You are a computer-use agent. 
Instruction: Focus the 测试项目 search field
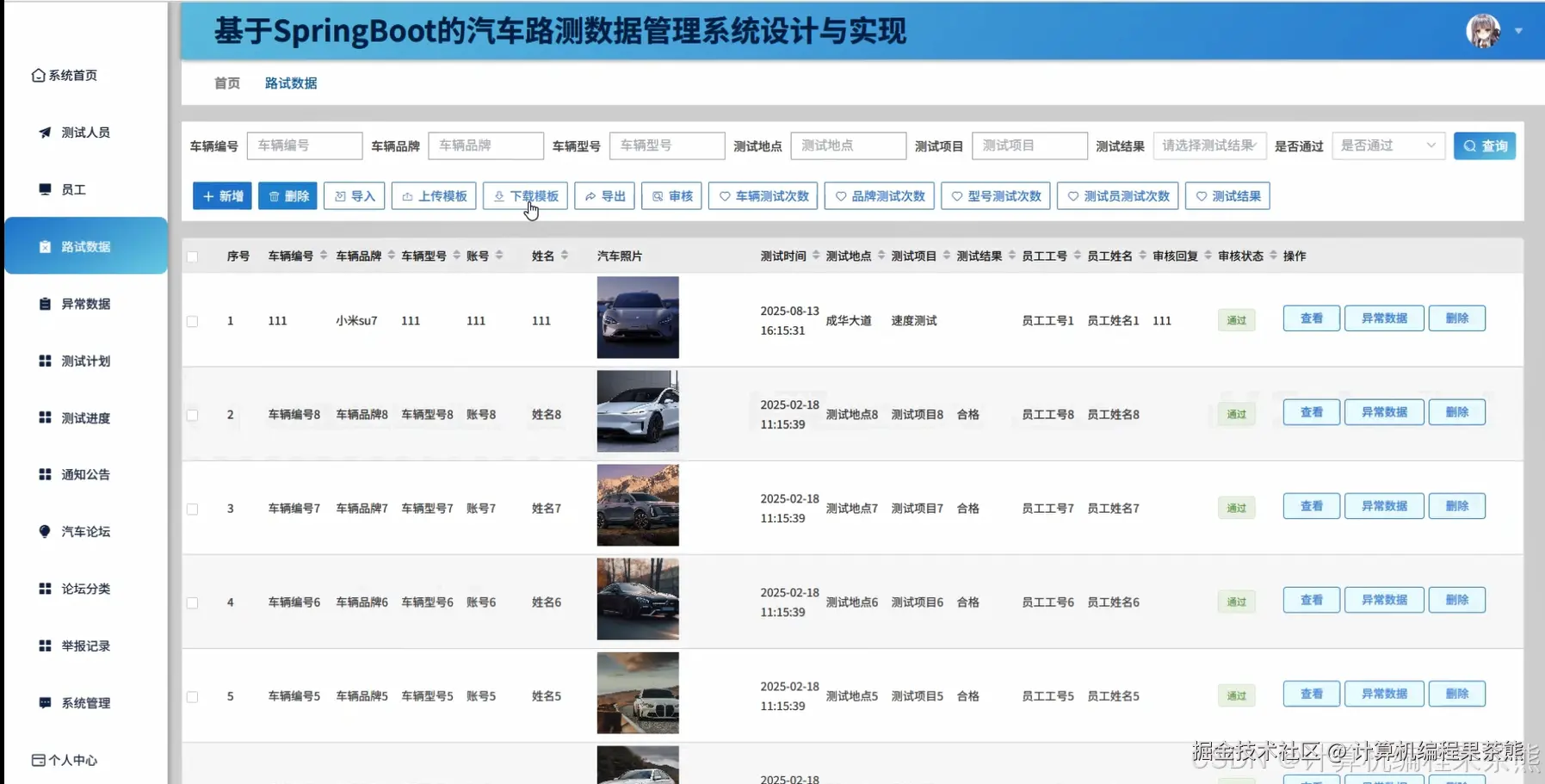pyautogui.click(x=1029, y=146)
